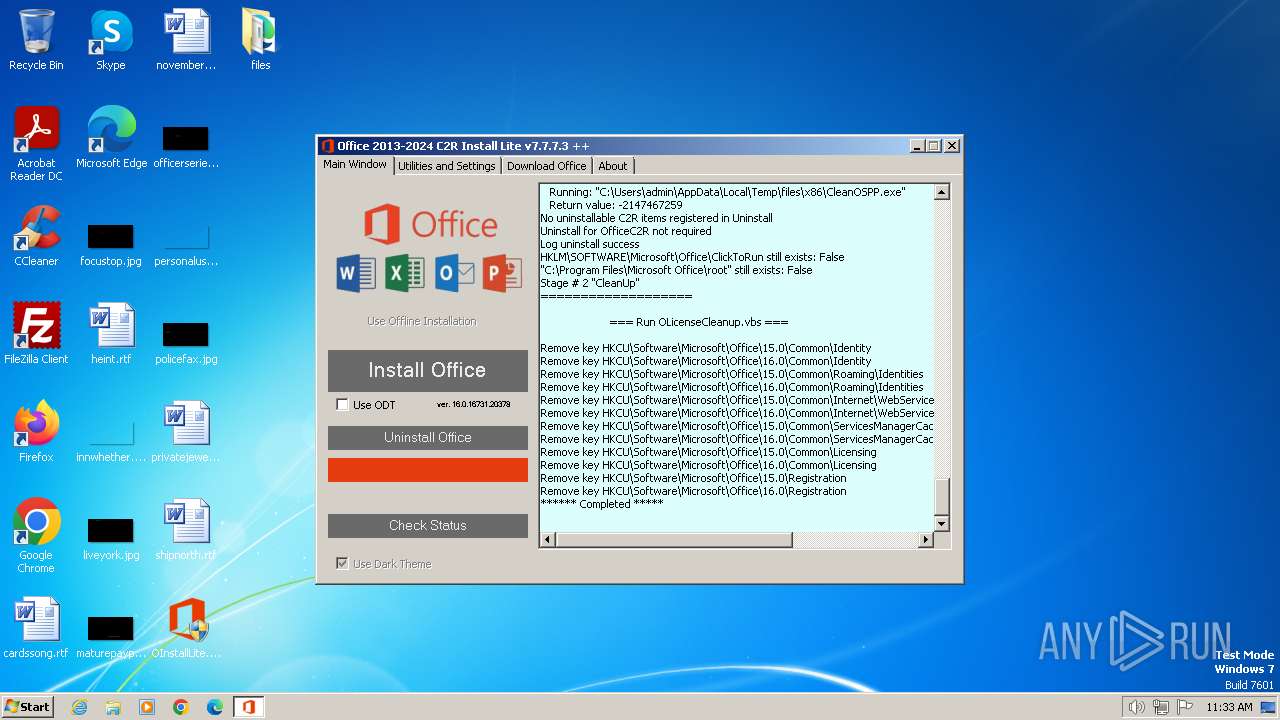1280x720 pixels.
Task: Click the log vertical scrollbar thumb
Action: (x=941, y=496)
